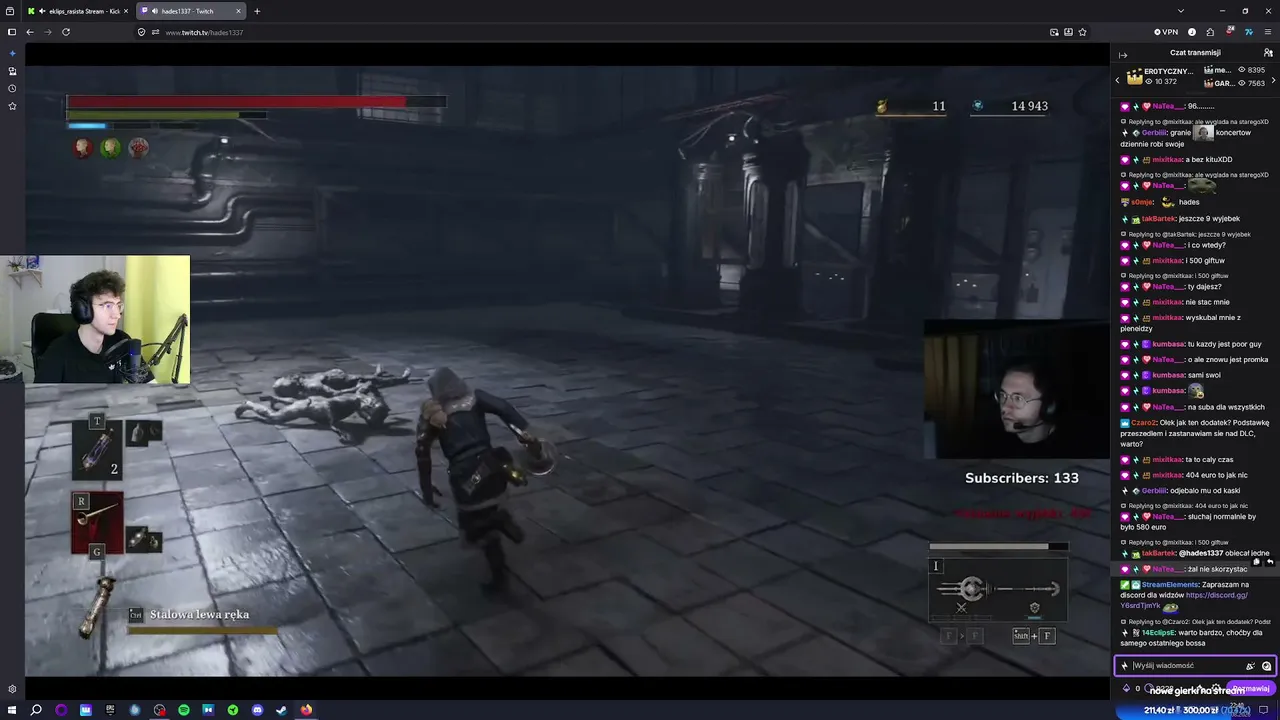Open the discord.gg link in chat
This screenshot has height=720, width=1280.
1184,600
